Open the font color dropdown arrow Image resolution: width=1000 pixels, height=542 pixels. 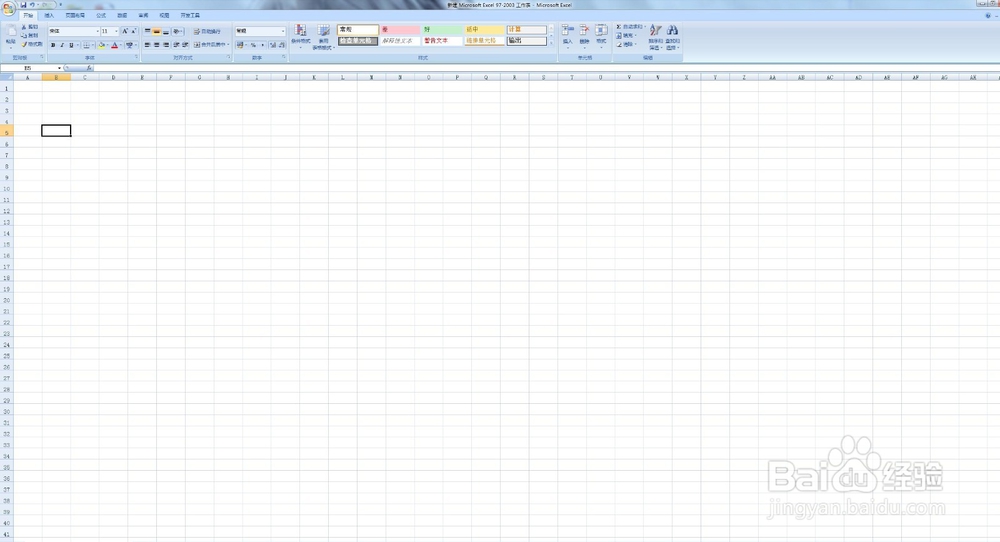tap(121, 45)
